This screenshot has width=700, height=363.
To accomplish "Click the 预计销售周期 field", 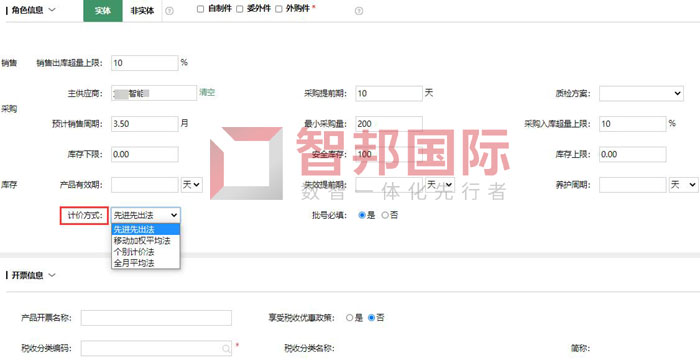I will [x=145, y=124].
